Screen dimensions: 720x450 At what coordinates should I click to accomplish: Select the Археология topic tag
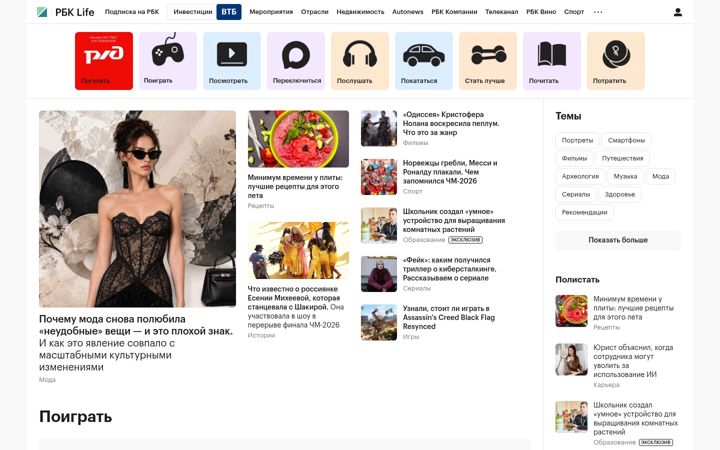pyautogui.click(x=580, y=176)
